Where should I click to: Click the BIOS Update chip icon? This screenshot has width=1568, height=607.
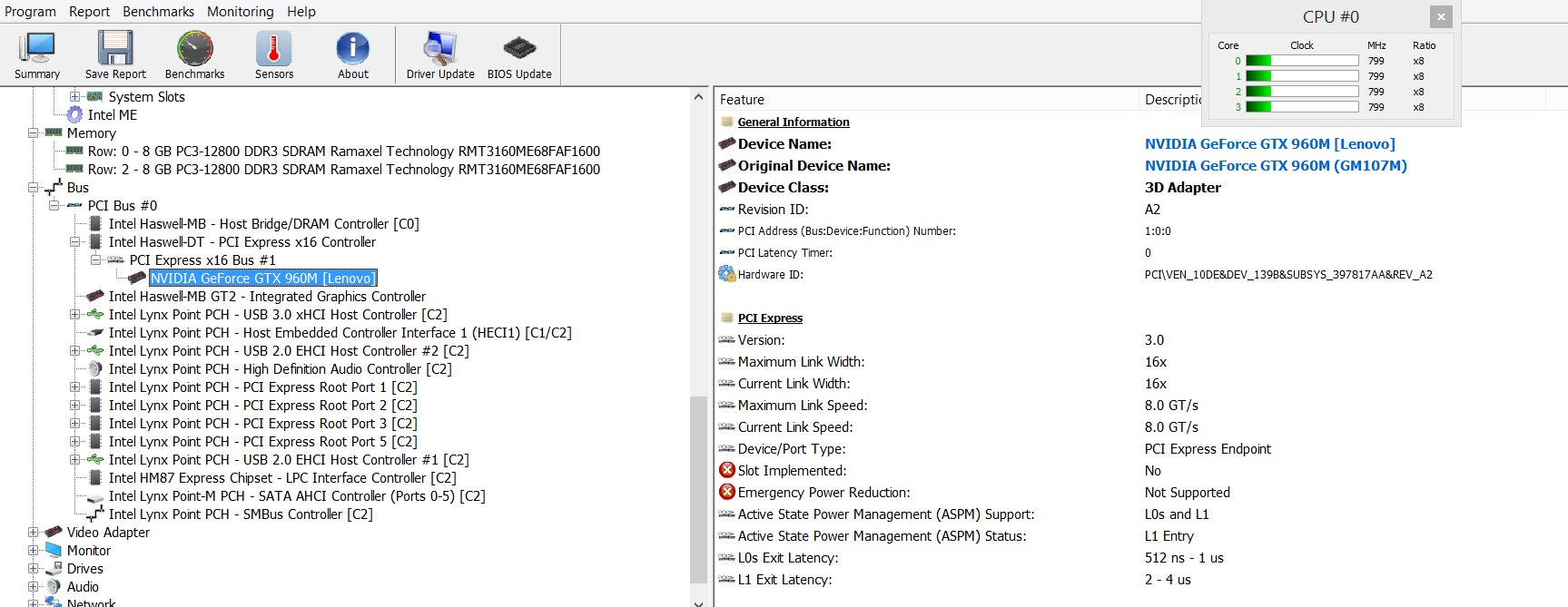click(x=519, y=48)
